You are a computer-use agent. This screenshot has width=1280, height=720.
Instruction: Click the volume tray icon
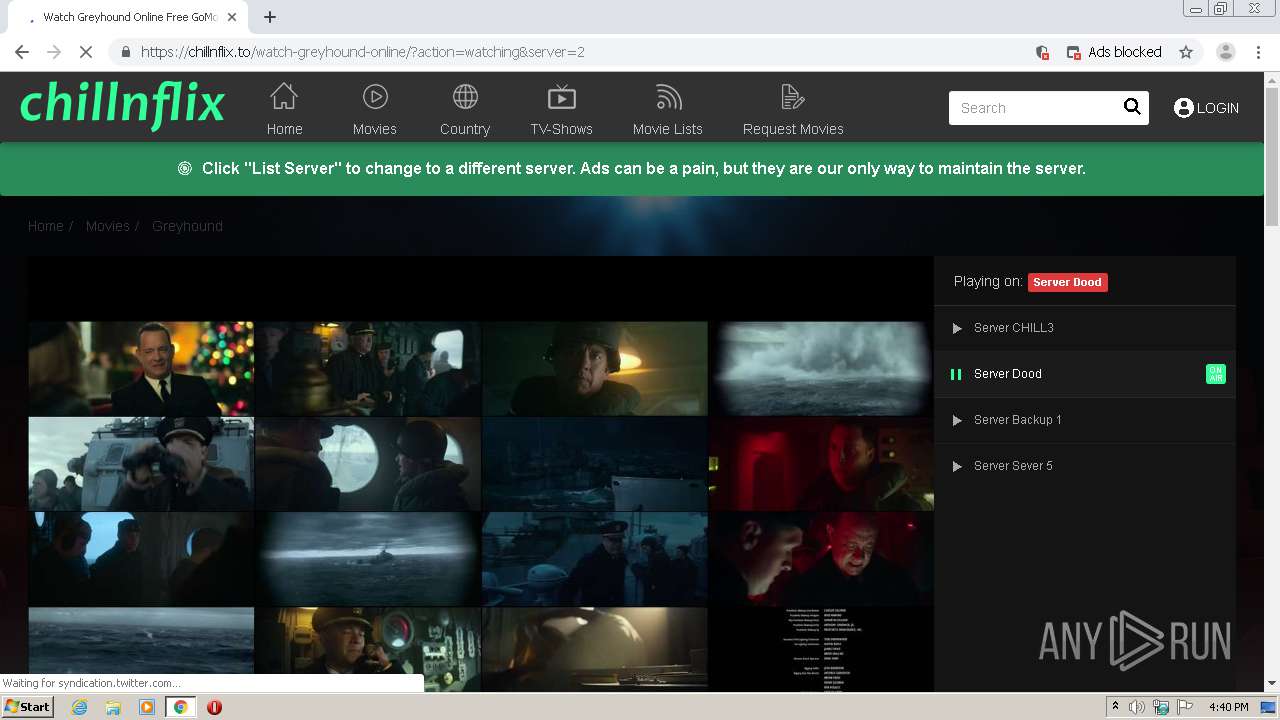(1137, 707)
